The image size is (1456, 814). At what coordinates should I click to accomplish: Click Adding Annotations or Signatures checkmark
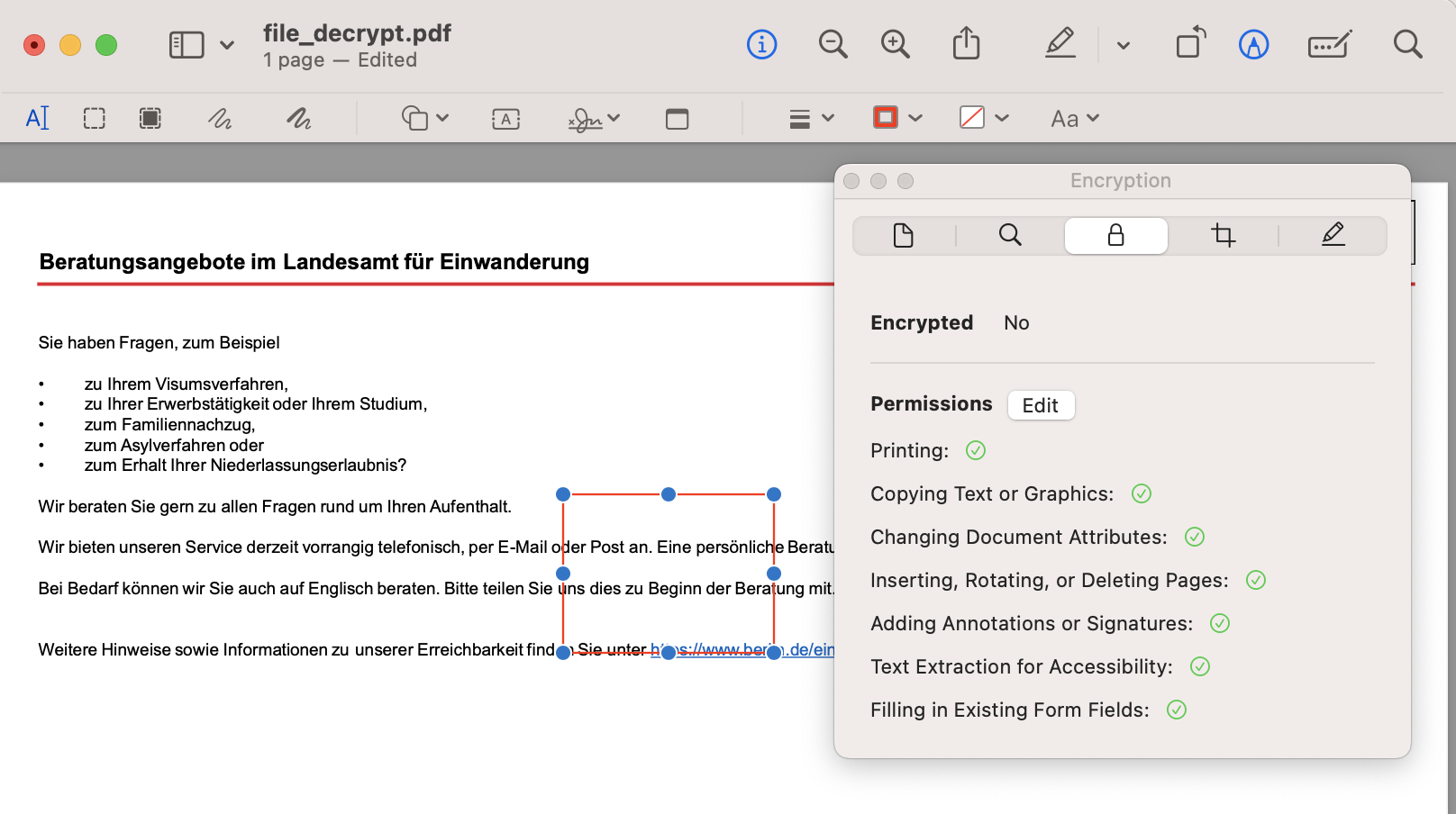[1220, 623]
